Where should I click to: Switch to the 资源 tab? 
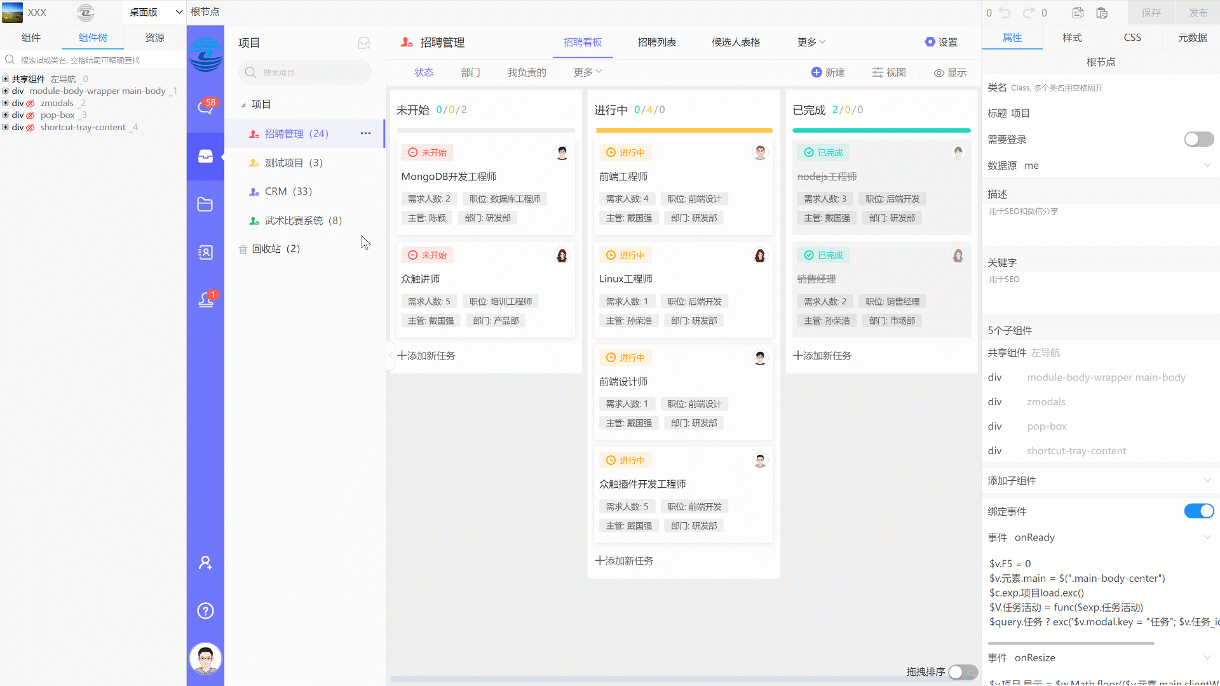155,37
